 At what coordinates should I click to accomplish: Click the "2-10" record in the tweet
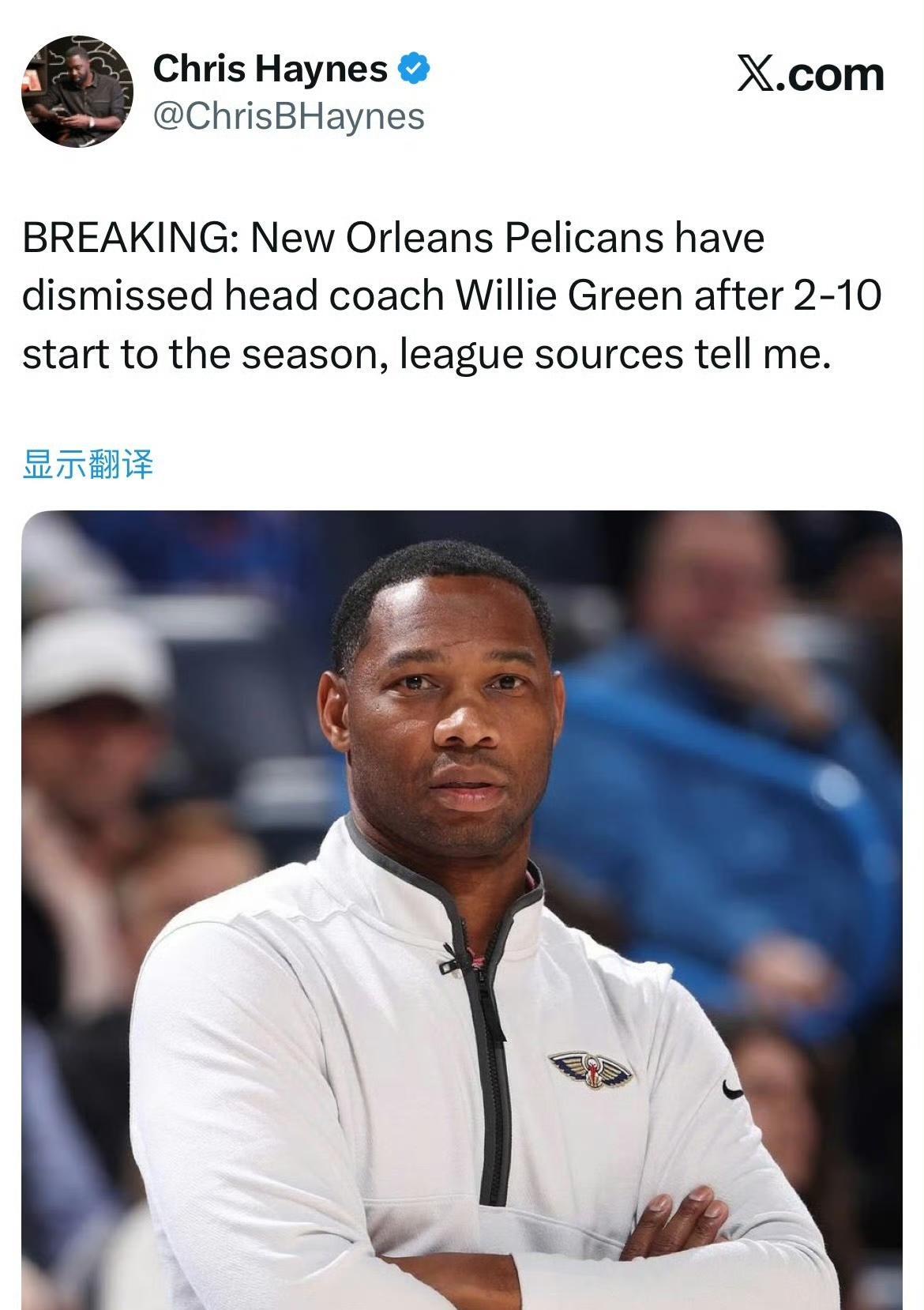tap(832, 296)
